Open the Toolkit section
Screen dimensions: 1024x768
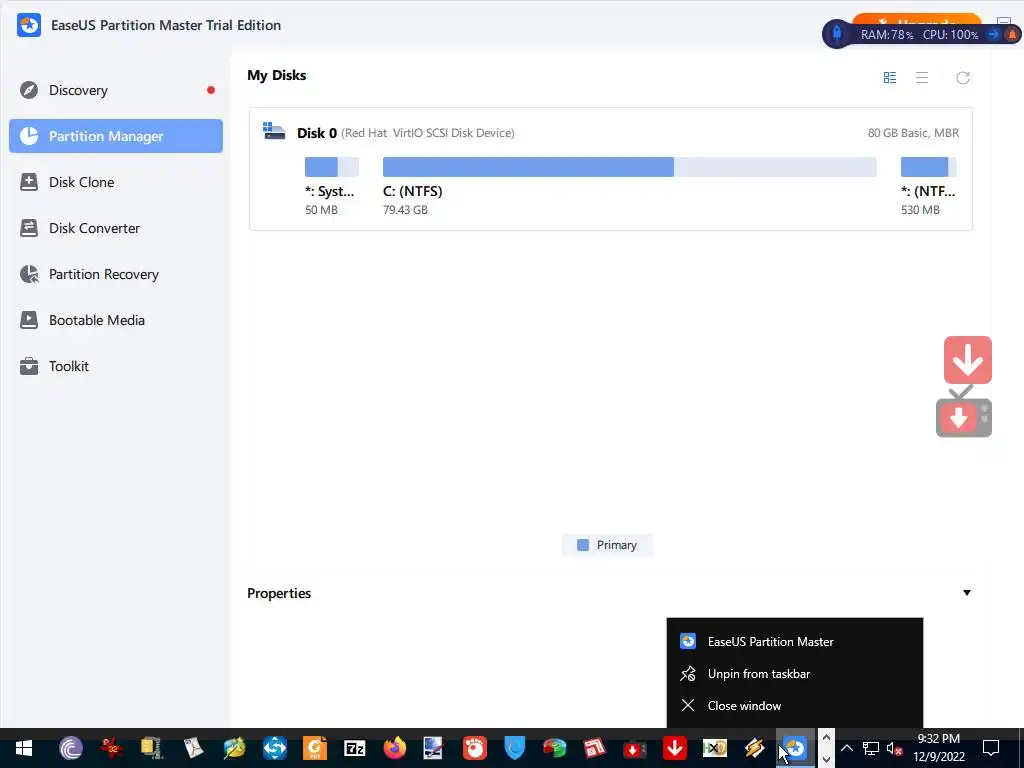click(116, 366)
